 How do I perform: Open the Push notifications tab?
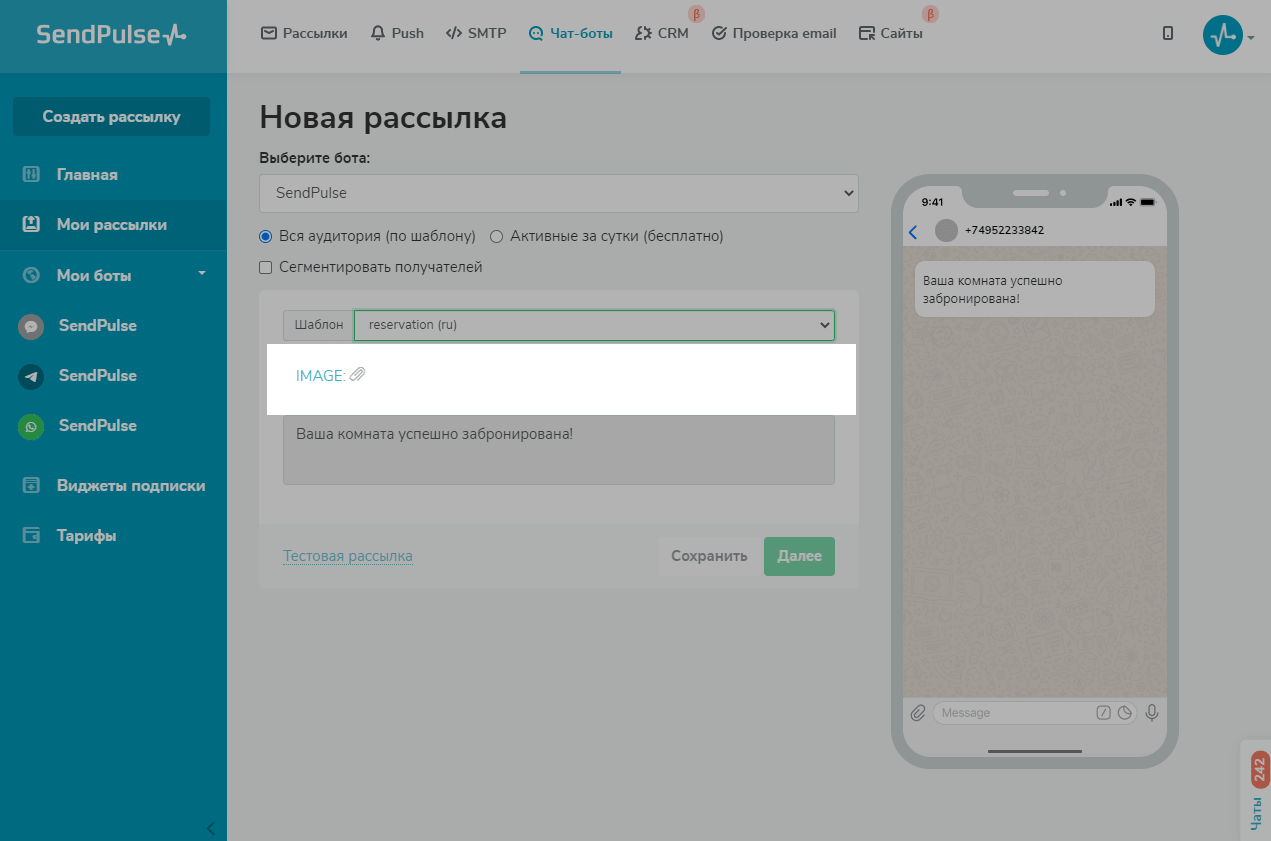[397, 33]
